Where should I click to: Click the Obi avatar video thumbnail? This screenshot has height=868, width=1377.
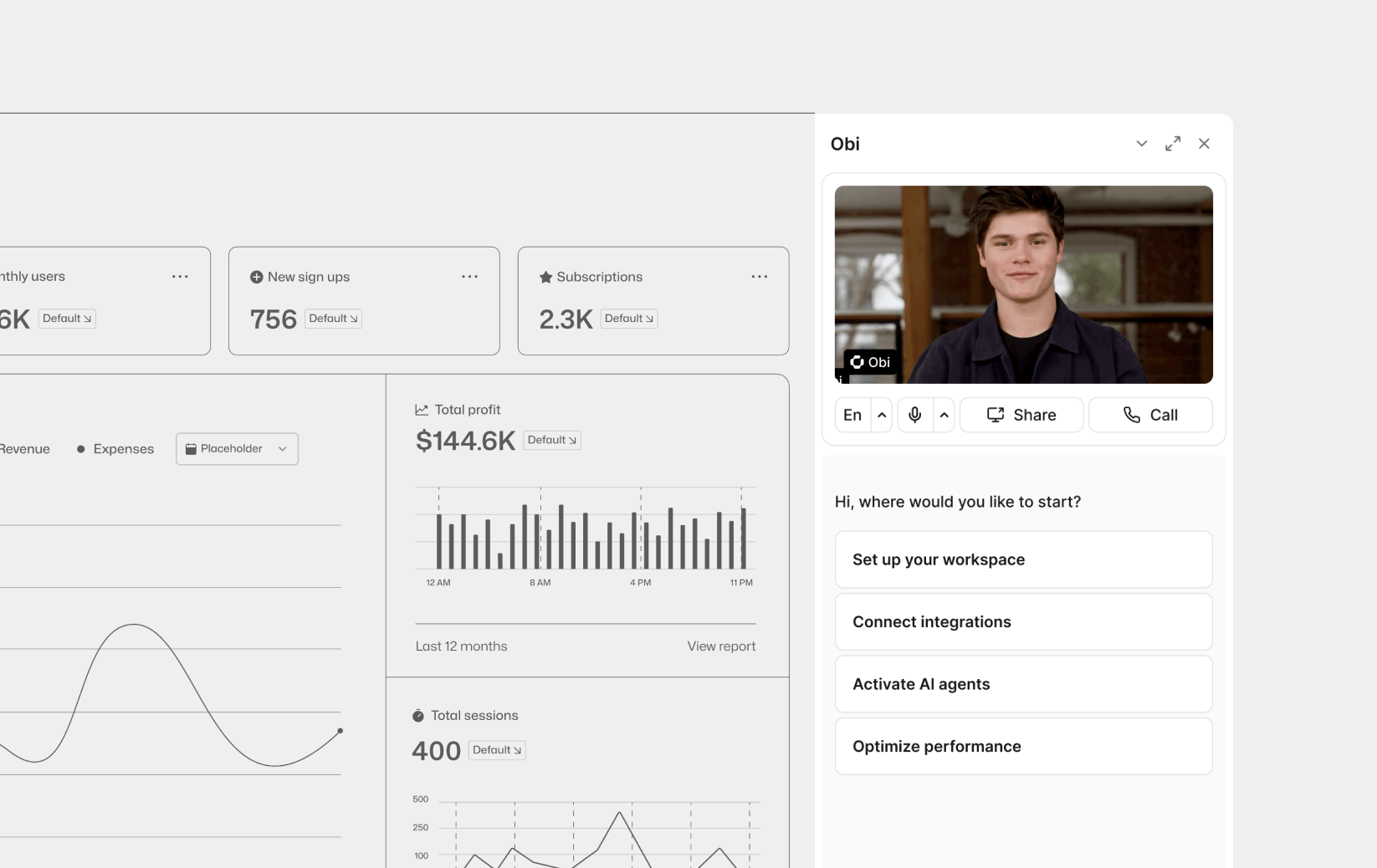click(1023, 284)
